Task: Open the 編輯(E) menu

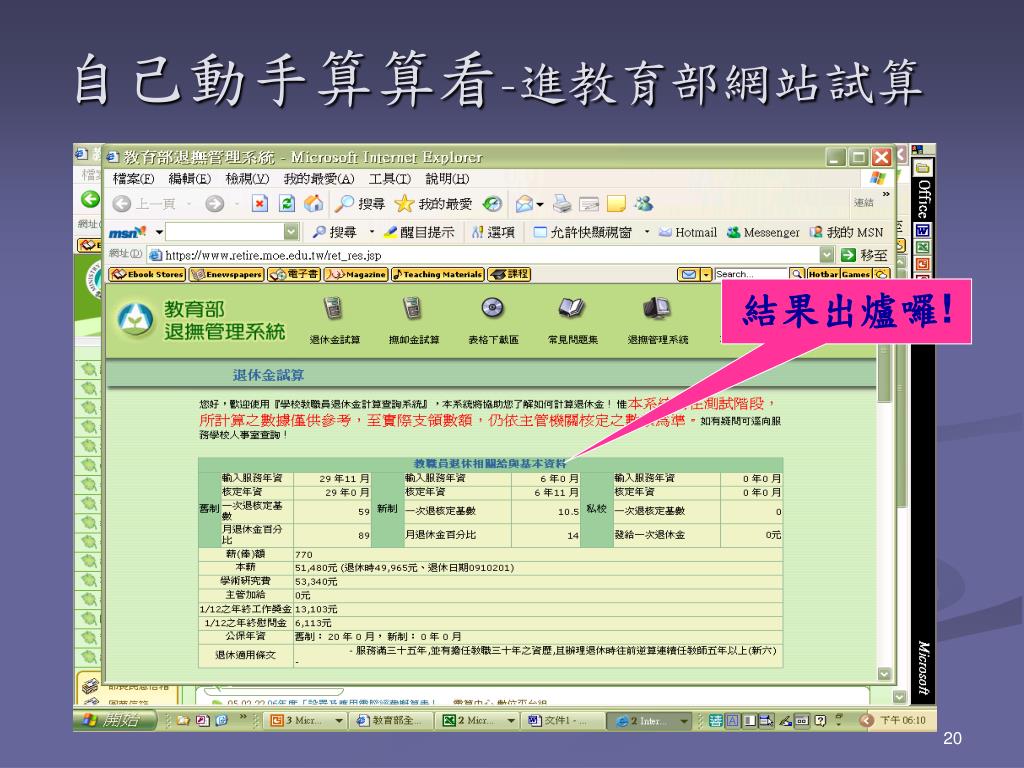Action: [189, 178]
